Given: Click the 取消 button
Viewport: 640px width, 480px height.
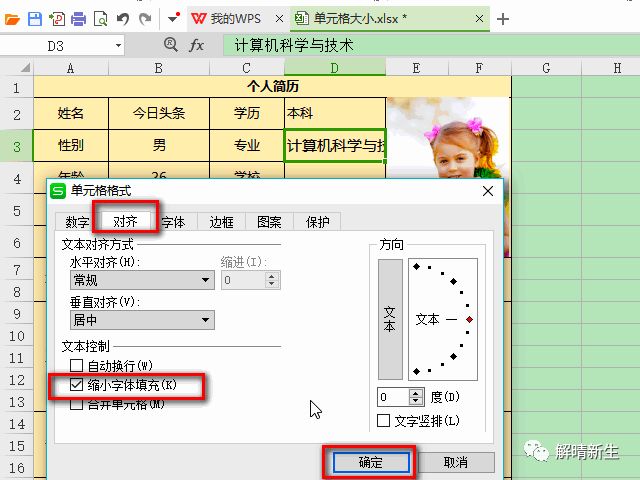Looking at the screenshot, I should (455, 462).
